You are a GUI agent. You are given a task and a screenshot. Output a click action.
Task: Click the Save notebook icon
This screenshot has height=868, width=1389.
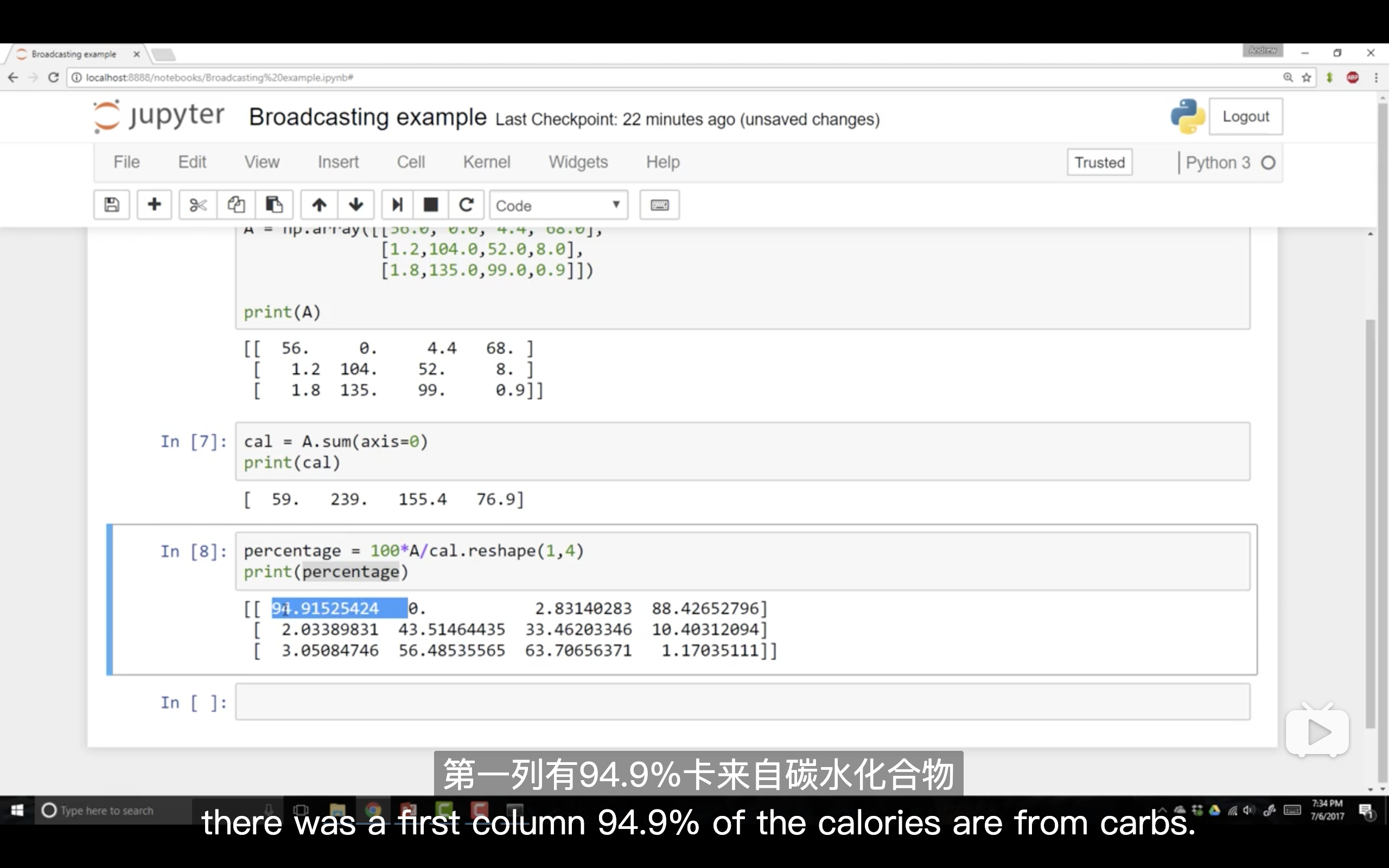112,205
